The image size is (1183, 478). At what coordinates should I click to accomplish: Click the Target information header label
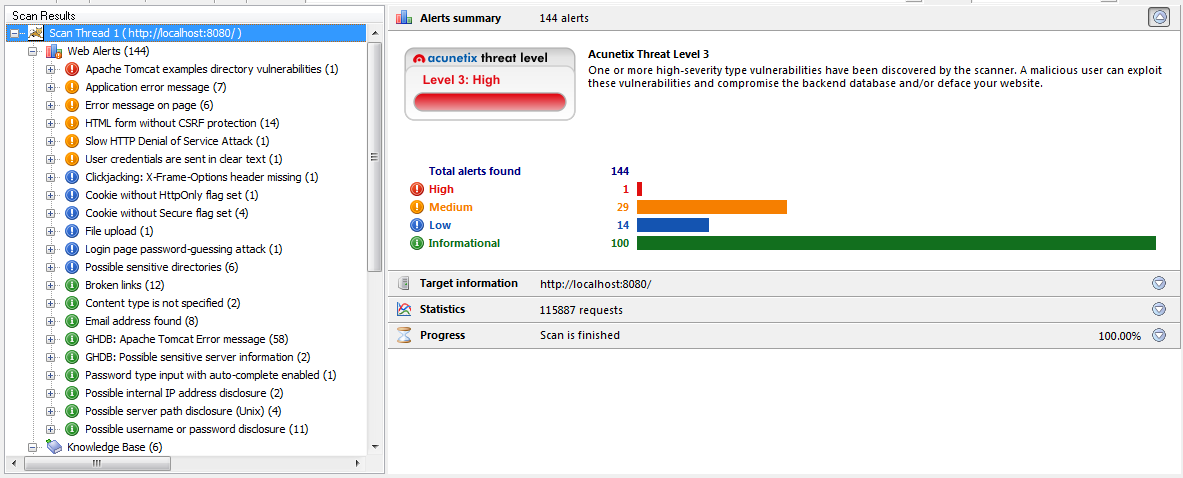pyautogui.click(x=469, y=283)
